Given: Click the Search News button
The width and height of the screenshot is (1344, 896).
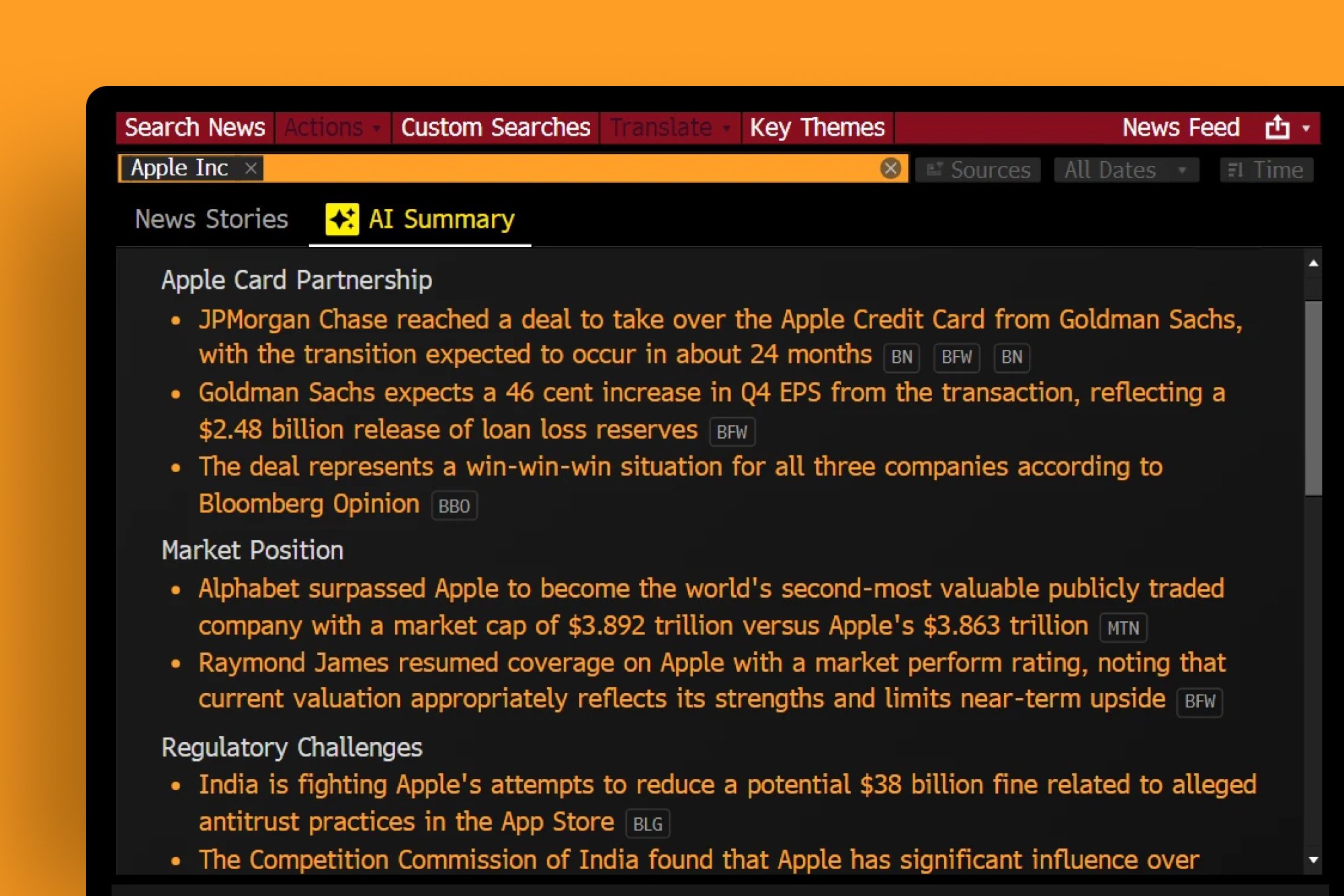Looking at the screenshot, I should [195, 128].
